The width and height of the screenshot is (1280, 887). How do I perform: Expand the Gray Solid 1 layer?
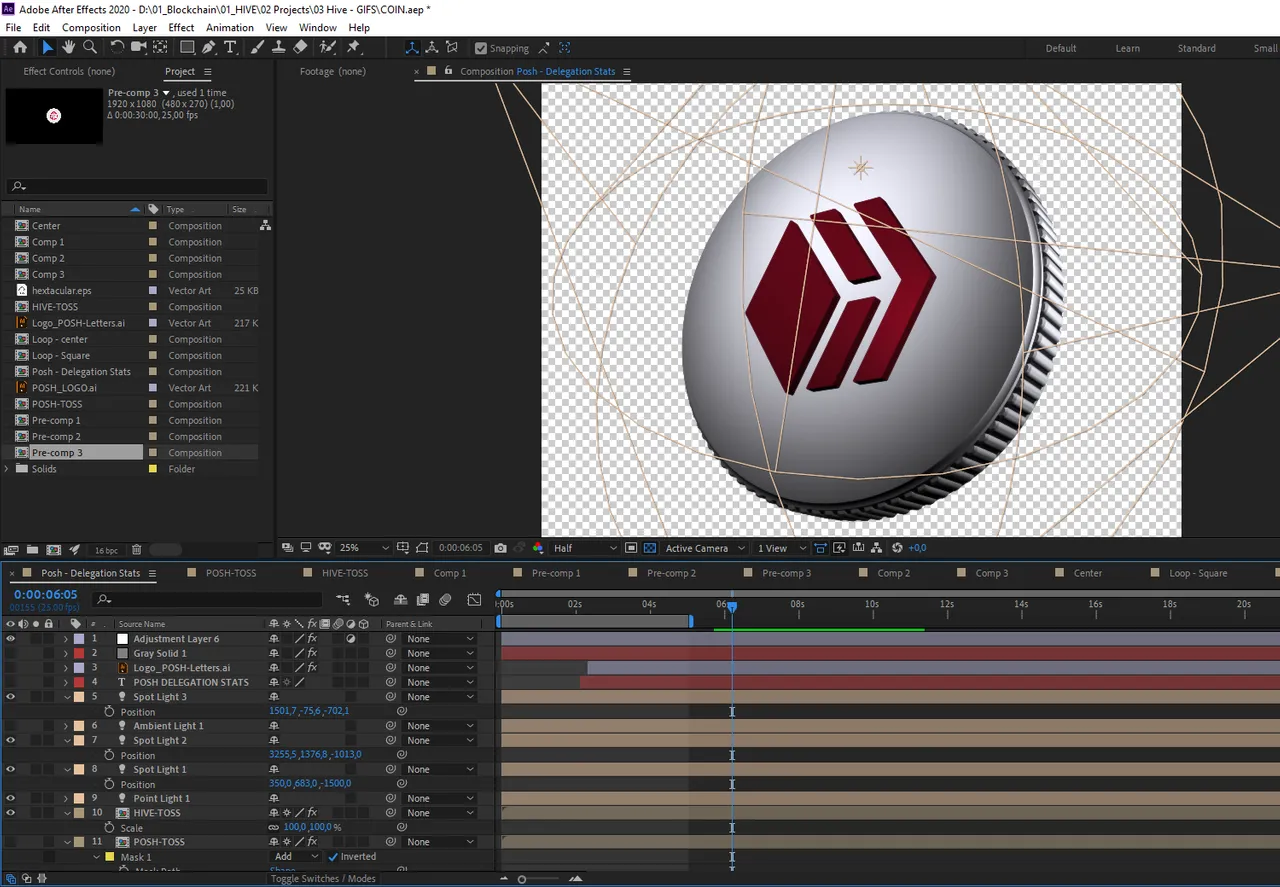66,654
